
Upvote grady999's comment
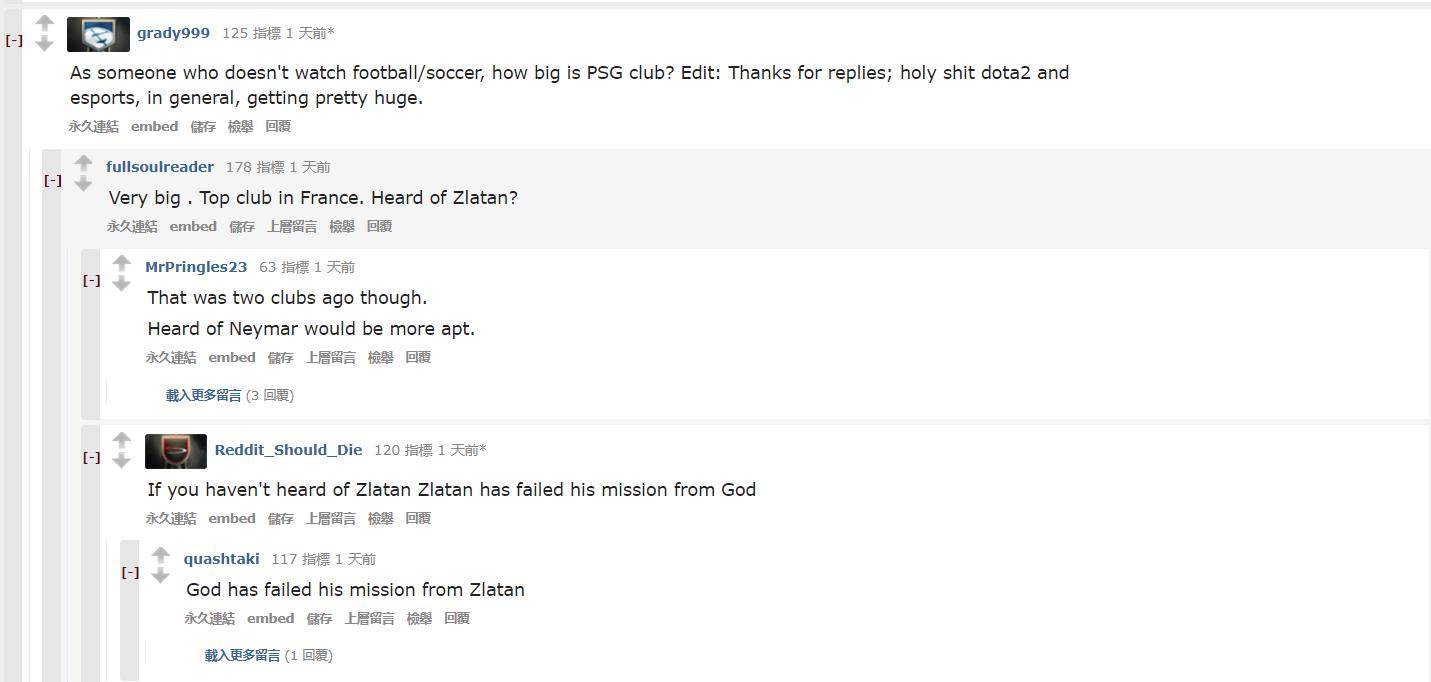coord(44,23)
